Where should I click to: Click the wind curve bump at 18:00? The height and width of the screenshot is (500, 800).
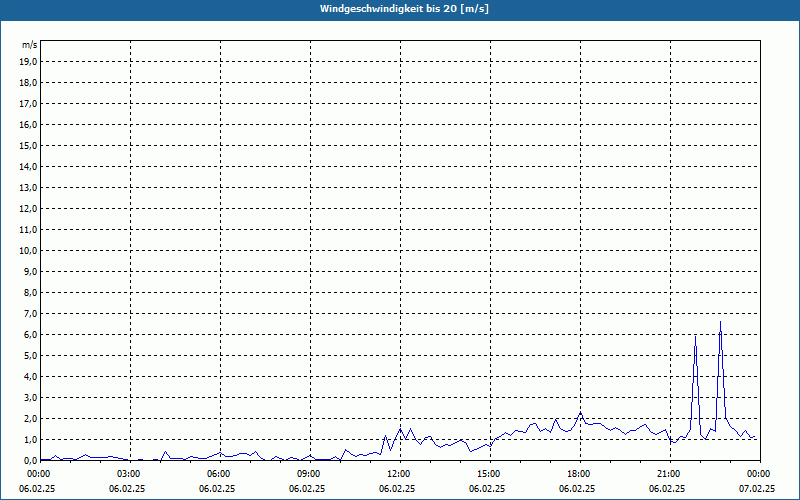tap(580, 413)
